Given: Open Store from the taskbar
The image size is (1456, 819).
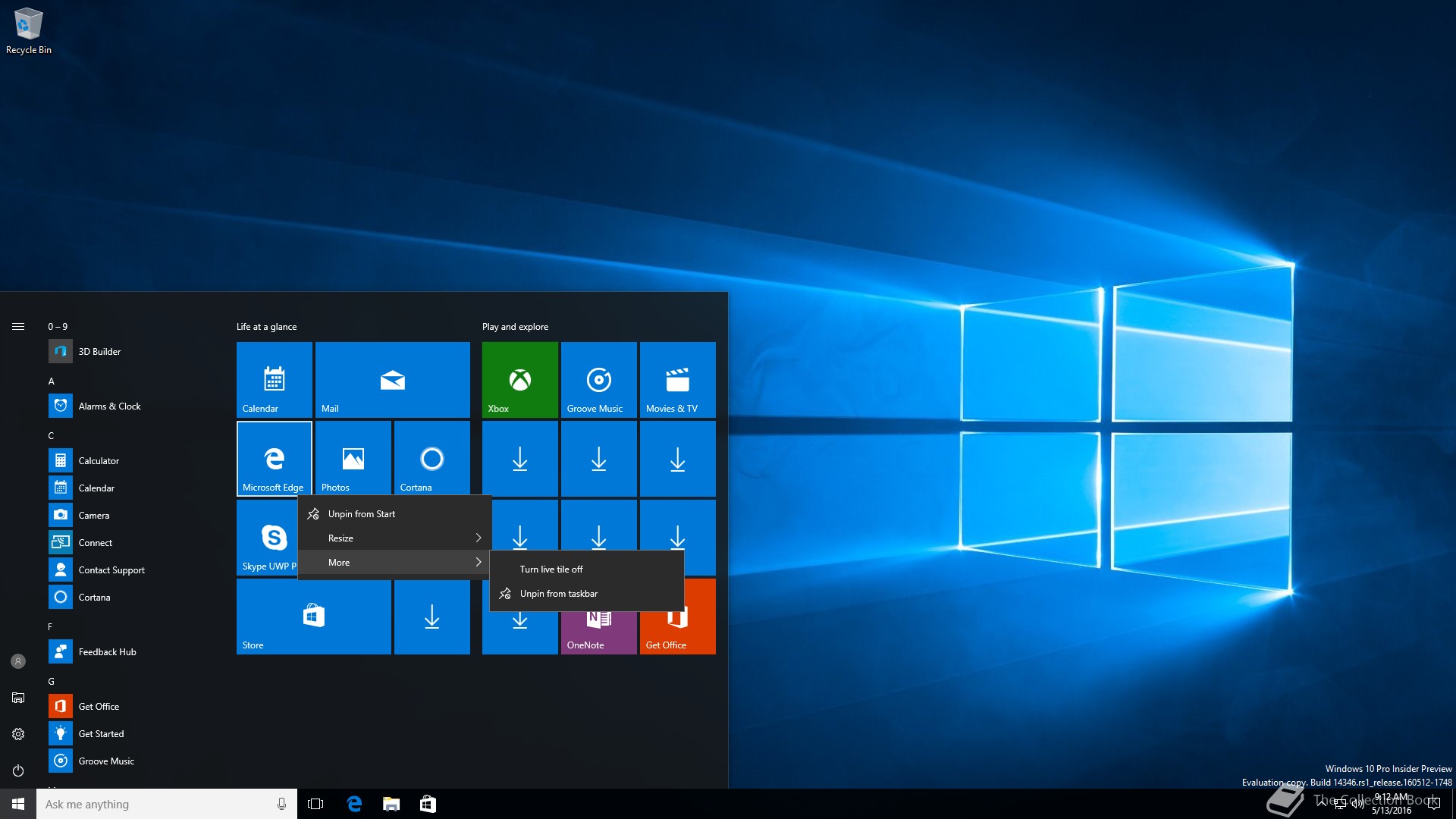Looking at the screenshot, I should (x=428, y=804).
